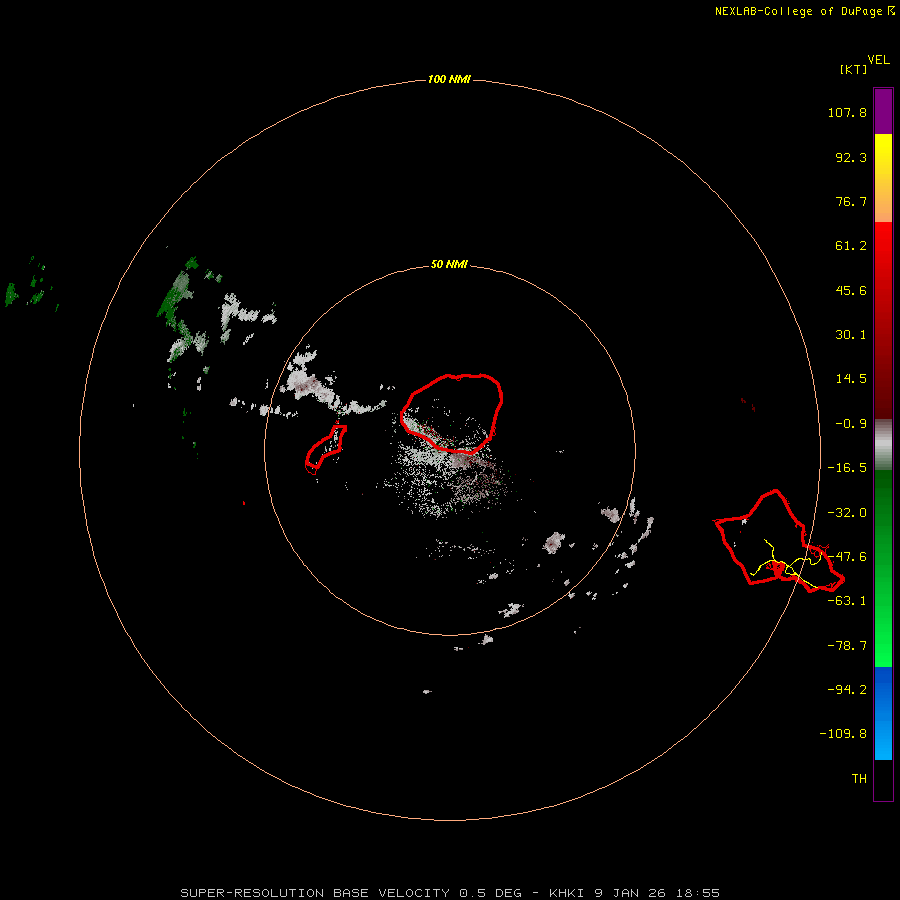
Task: Select the 92.3 legend value
Action: (x=851, y=157)
